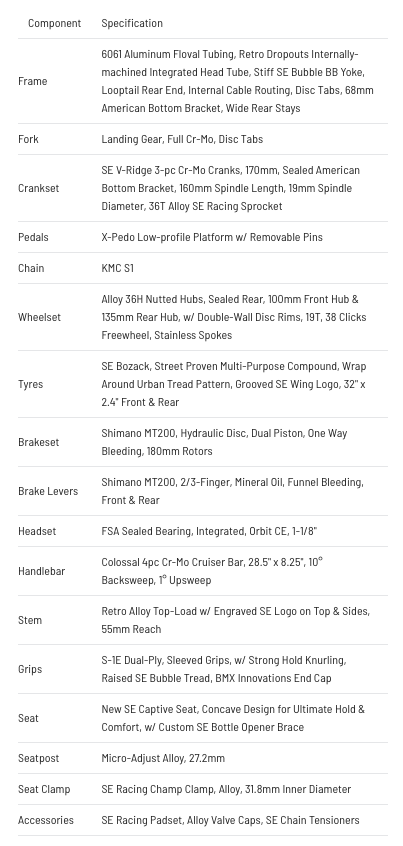Click the Specification column header
The width and height of the screenshot is (403, 846).
pyautogui.click(x=132, y=23)
